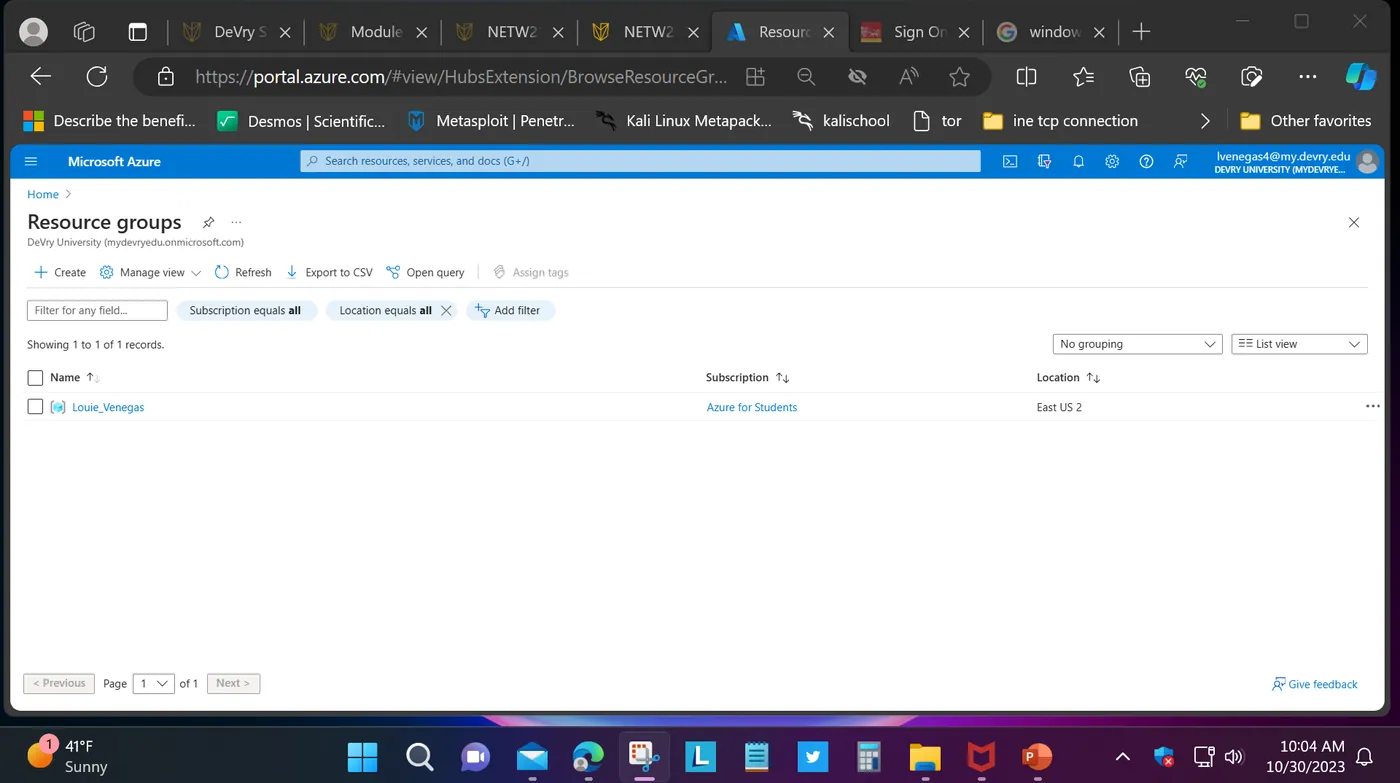Click the Create button
The width and height of the screenshot is (1400, 783).
click(60, 272)
